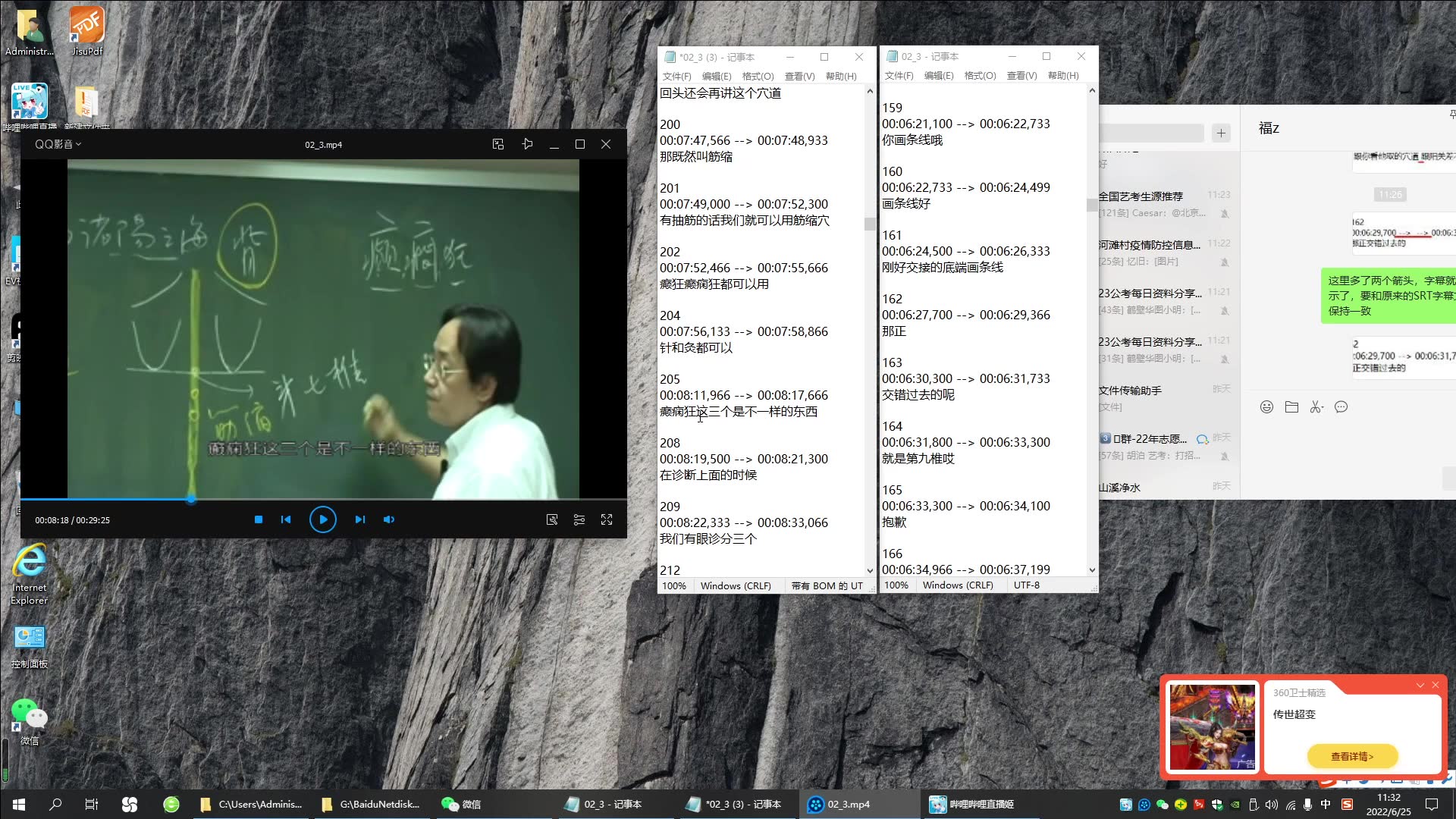This screenshot has height=819, width=1456.
Task: Skip to next video track
Action: coord(360,519)
